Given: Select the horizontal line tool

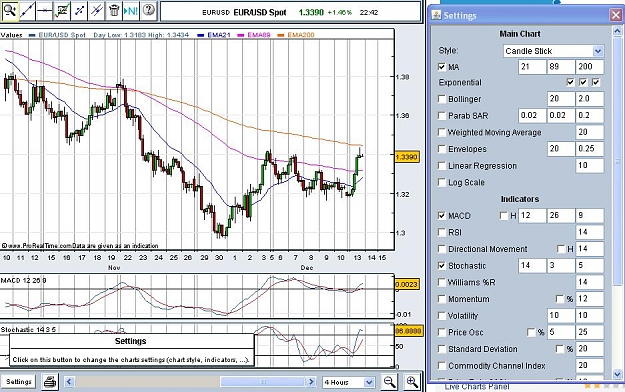Looking at the screenshot, I should coord(44,11).
